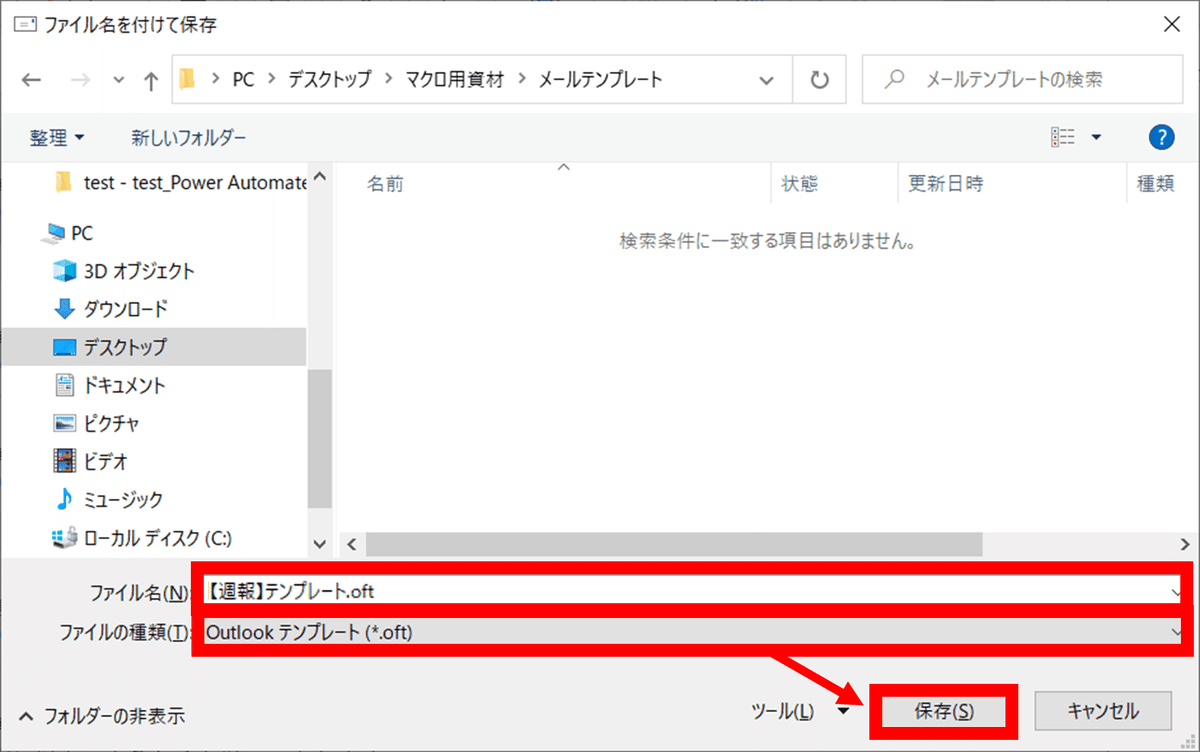This screenshot has height=752, width=1200.
Task: Open the view options dropdown arrow
Action: point(1096,137)
